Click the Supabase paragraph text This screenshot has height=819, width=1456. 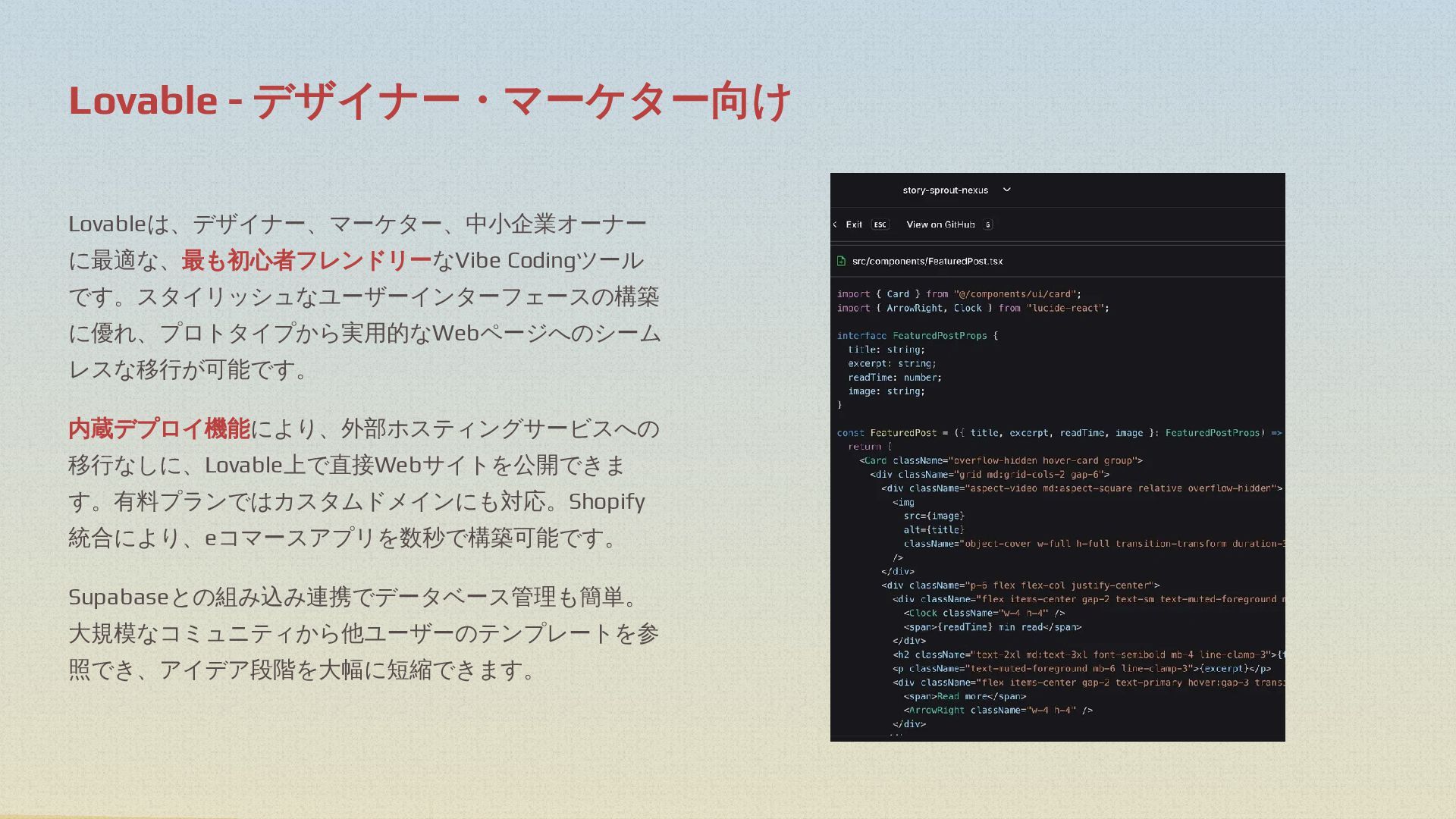[364, 633]
